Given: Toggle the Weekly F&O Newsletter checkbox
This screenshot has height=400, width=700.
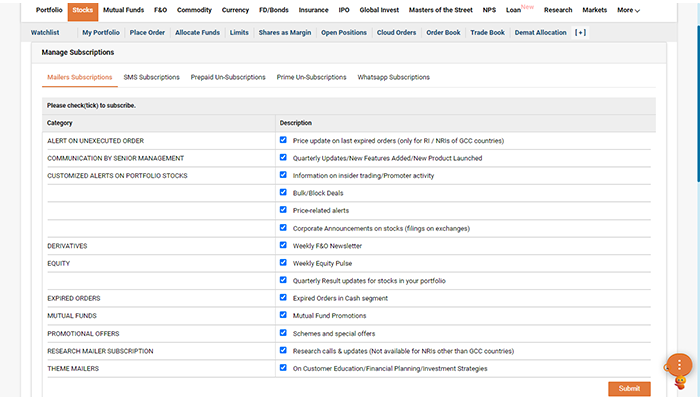Looking at the screenshot, I should click(x=284, y=245).
